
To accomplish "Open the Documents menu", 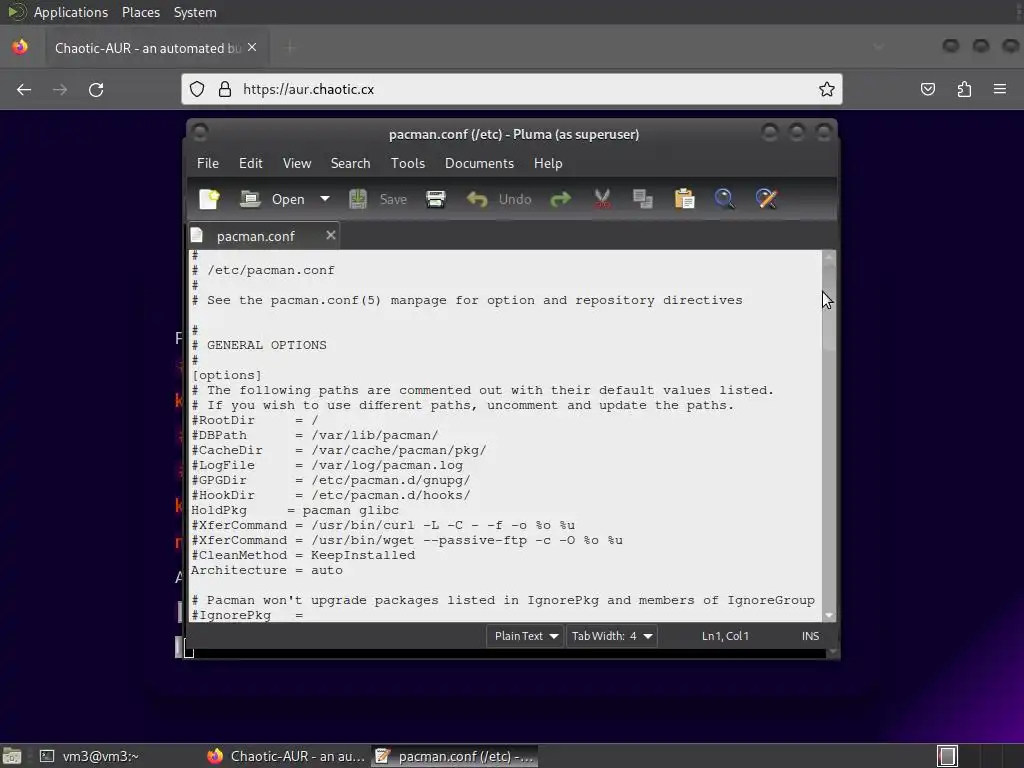I will pos(479,163).
